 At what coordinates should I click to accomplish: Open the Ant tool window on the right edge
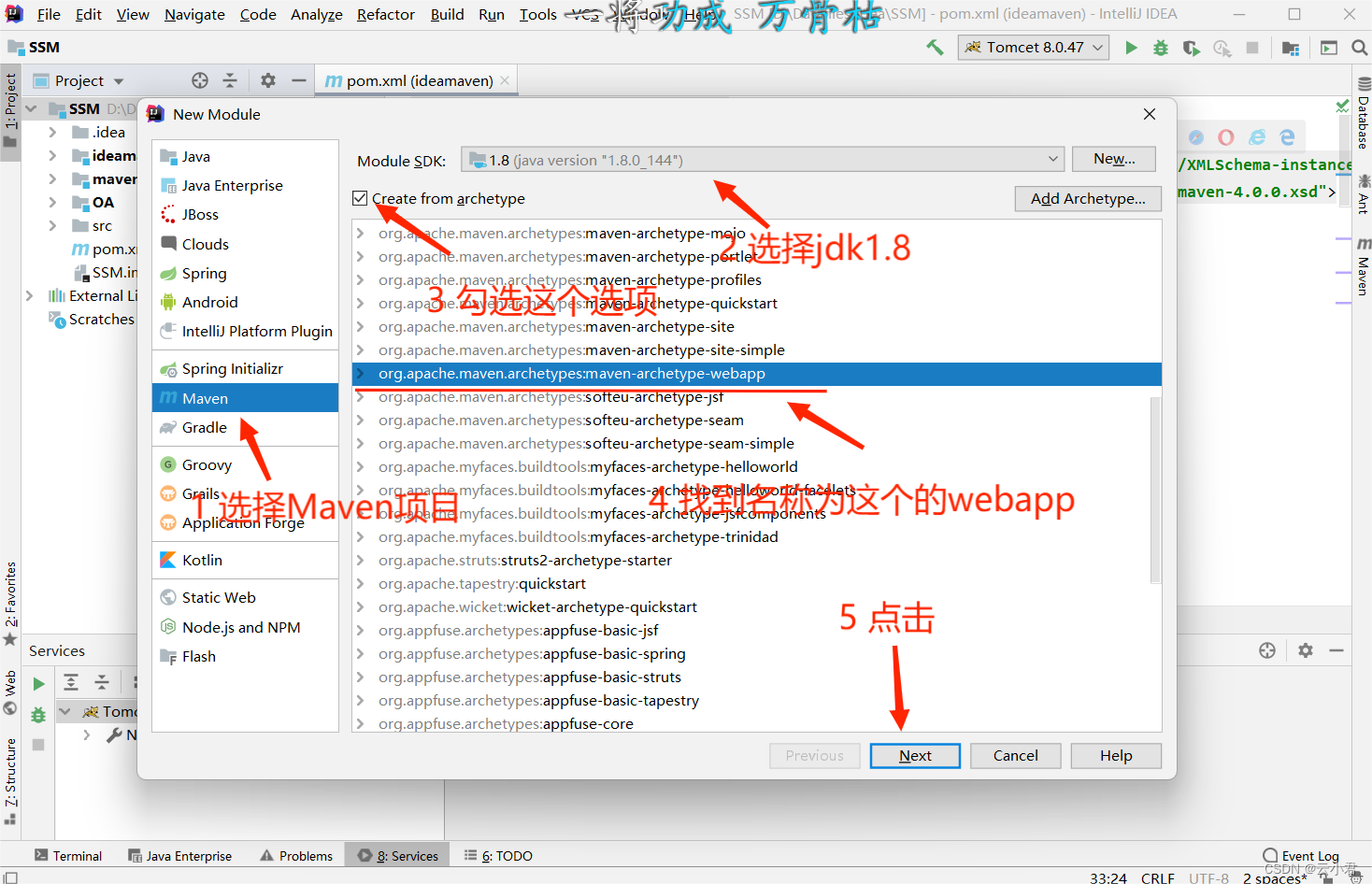click(1363, 194)
